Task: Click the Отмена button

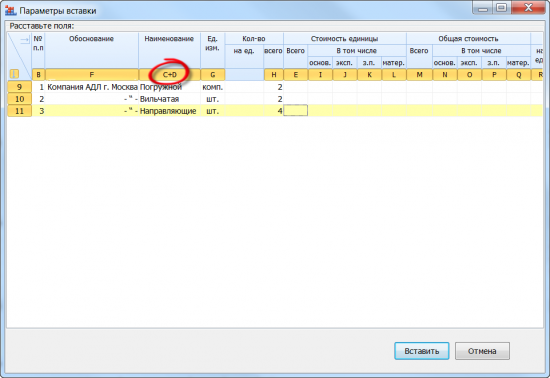Action: click(482, 351)
